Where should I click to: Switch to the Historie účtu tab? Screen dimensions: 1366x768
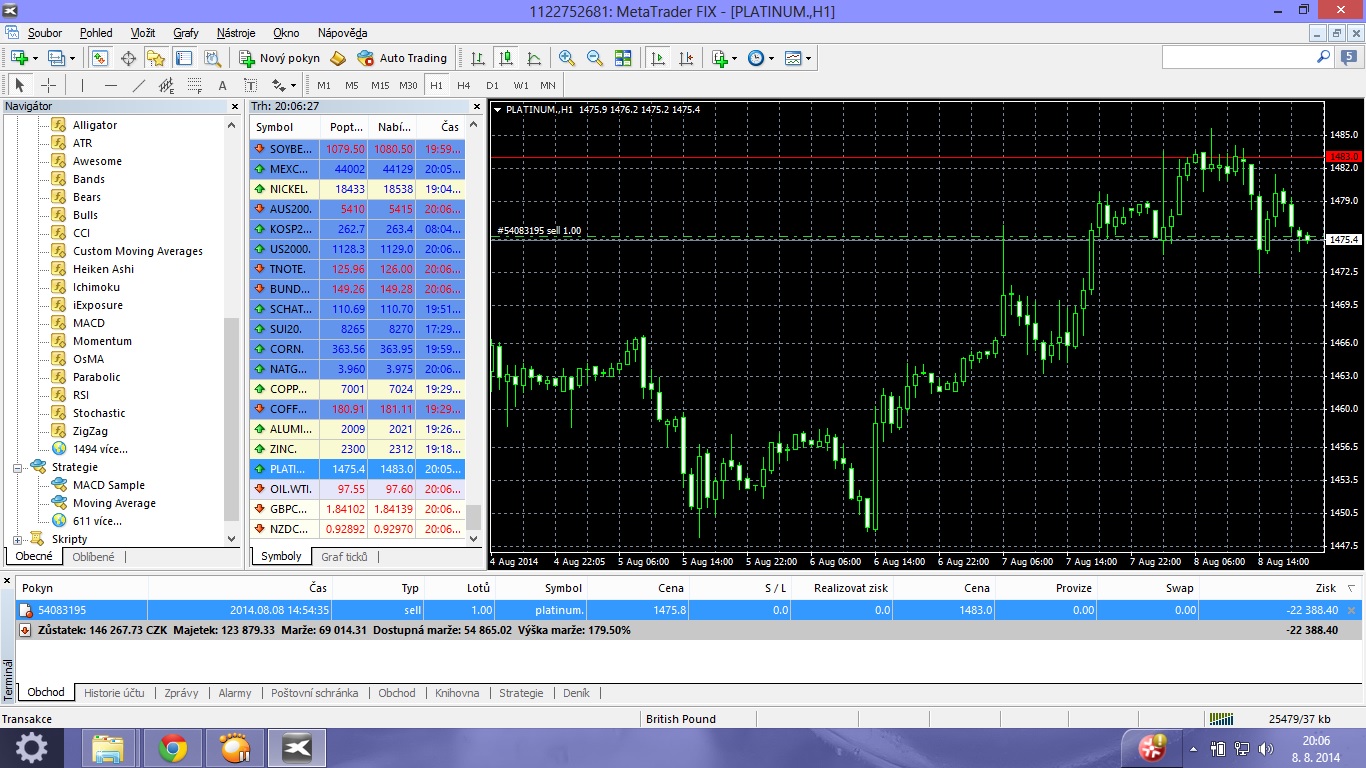pyautogui.click(x=114, y=693)
